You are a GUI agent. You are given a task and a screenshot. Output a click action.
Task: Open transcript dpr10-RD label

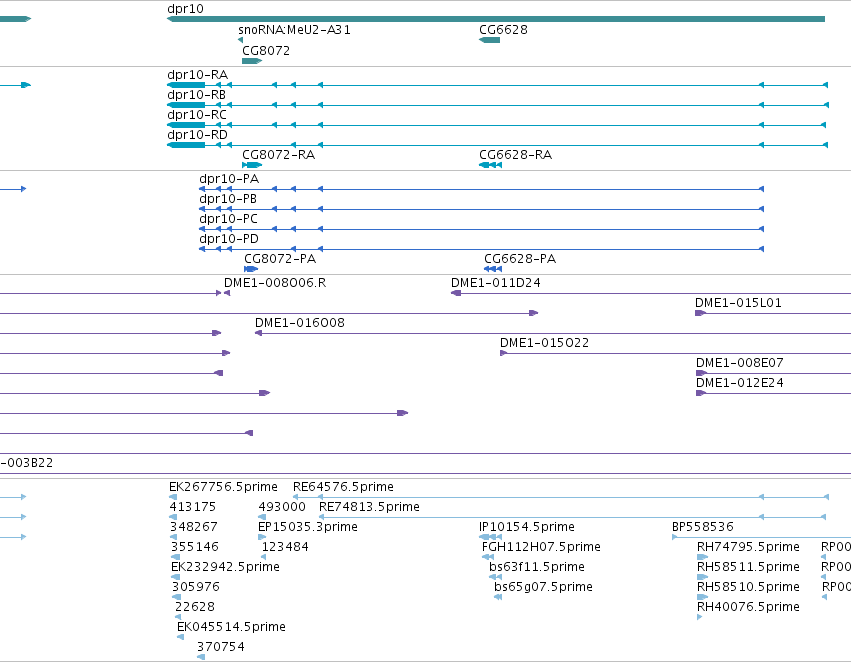click(198, 135)
